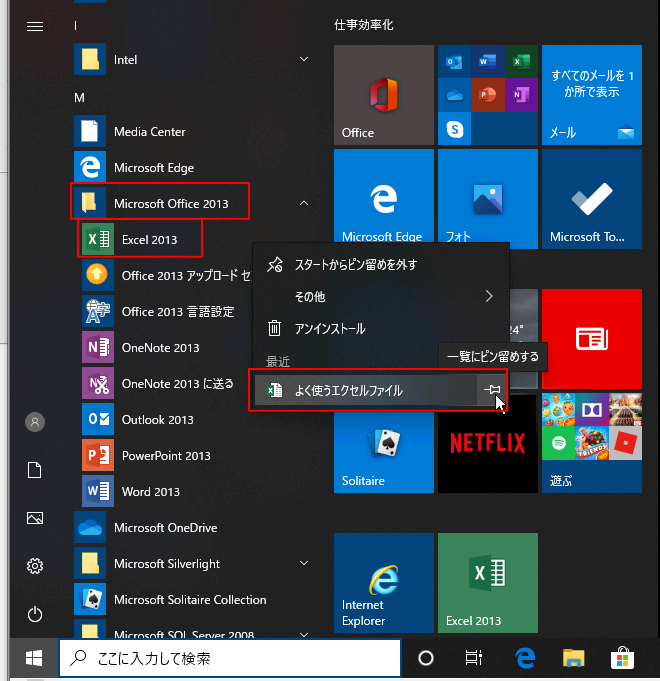Focus the ここに入力して検索 search box
The height and width of the screenshot is (681, 660).
pyautogui.click(x=230, y=658)
